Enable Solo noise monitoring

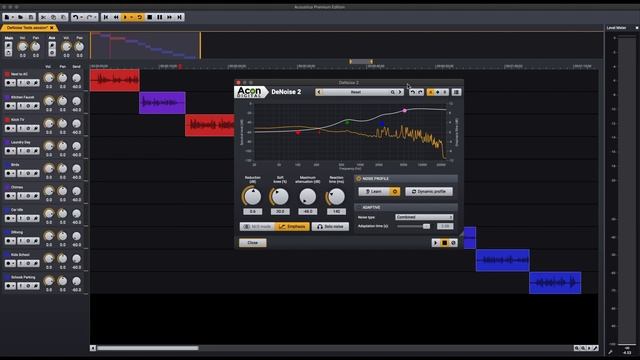pos(330,227)
